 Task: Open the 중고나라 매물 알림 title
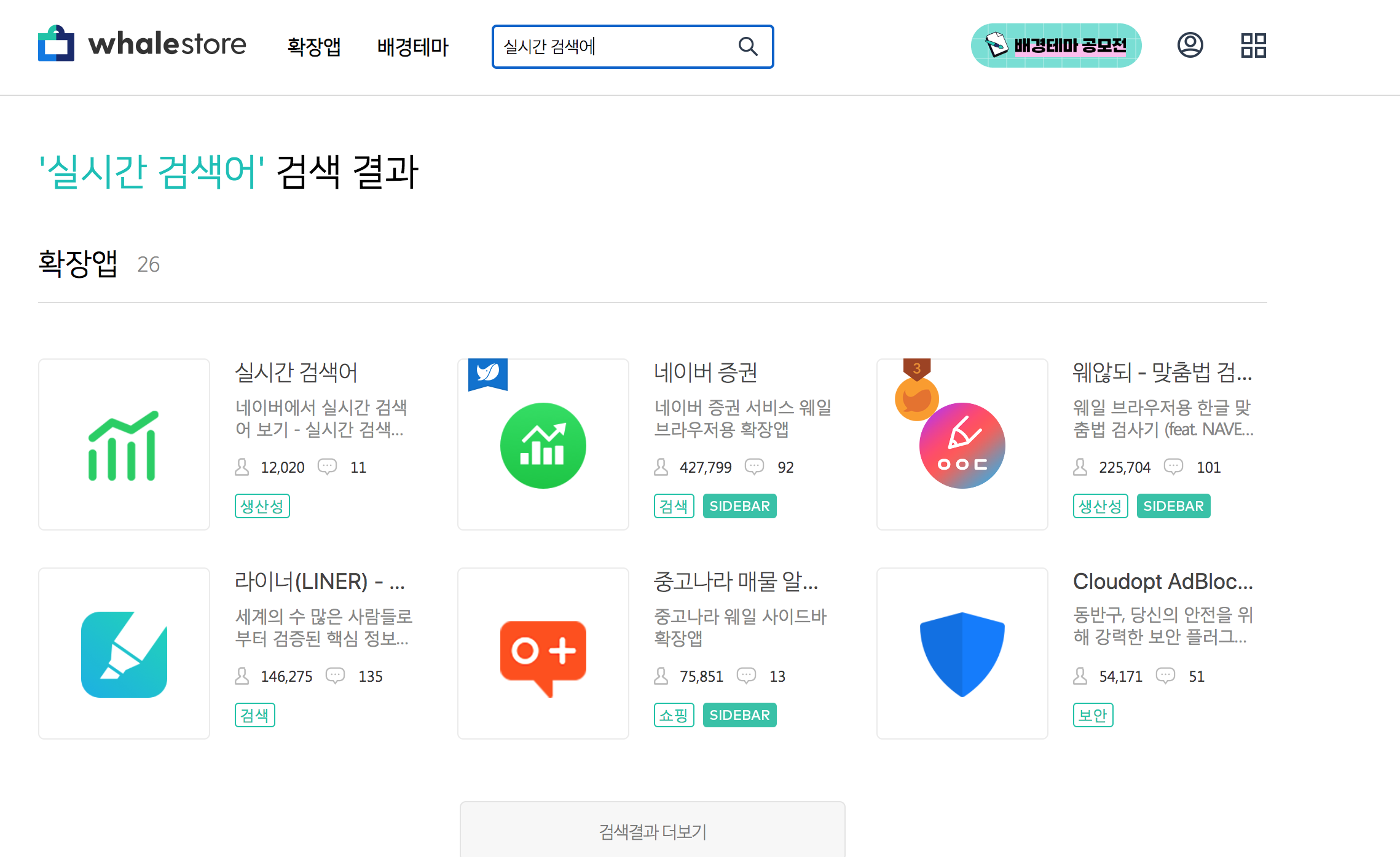tap(736, 581)
